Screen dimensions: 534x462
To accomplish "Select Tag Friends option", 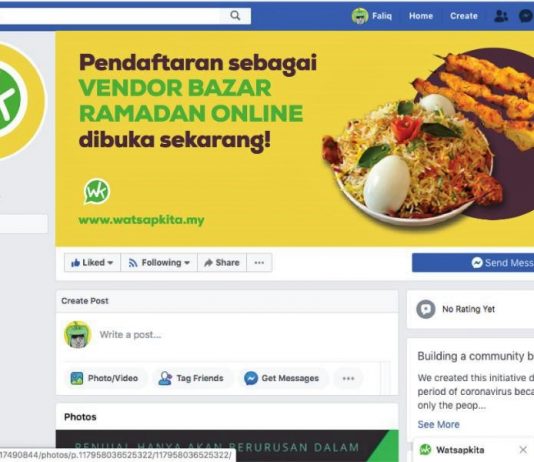I will pyautogui.click(x=191, y=378).
